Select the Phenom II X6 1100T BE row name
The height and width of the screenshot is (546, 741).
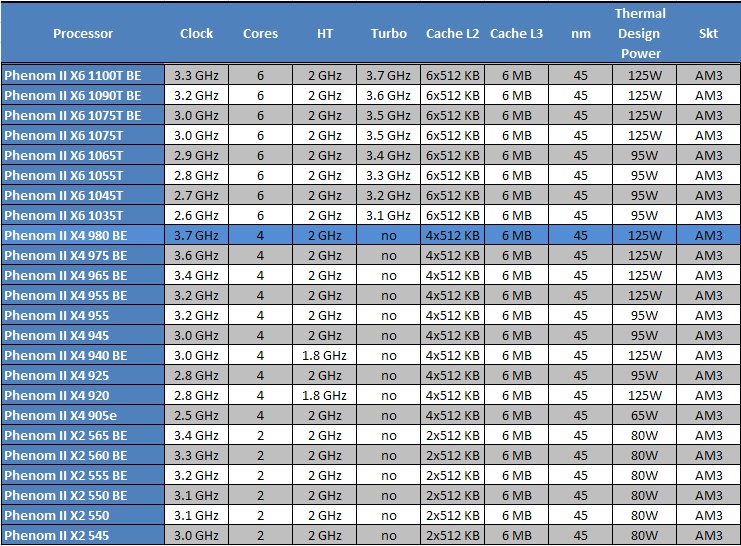pyautogui.click(x=83, y=75)
